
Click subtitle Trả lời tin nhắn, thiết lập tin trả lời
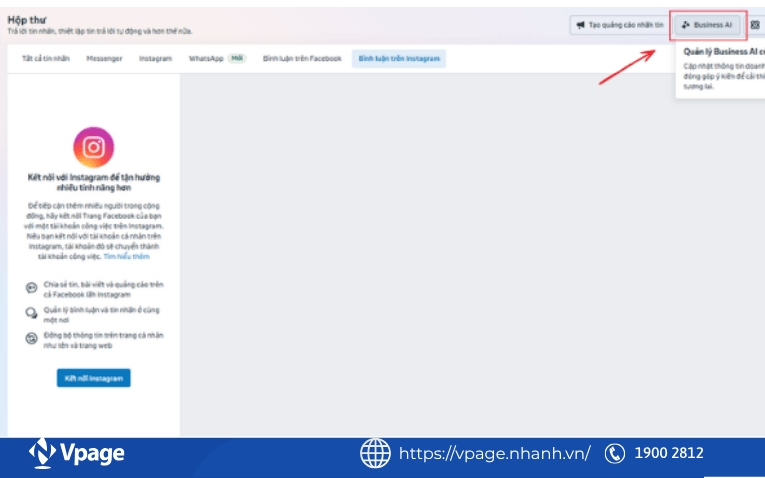pos(100,31)
